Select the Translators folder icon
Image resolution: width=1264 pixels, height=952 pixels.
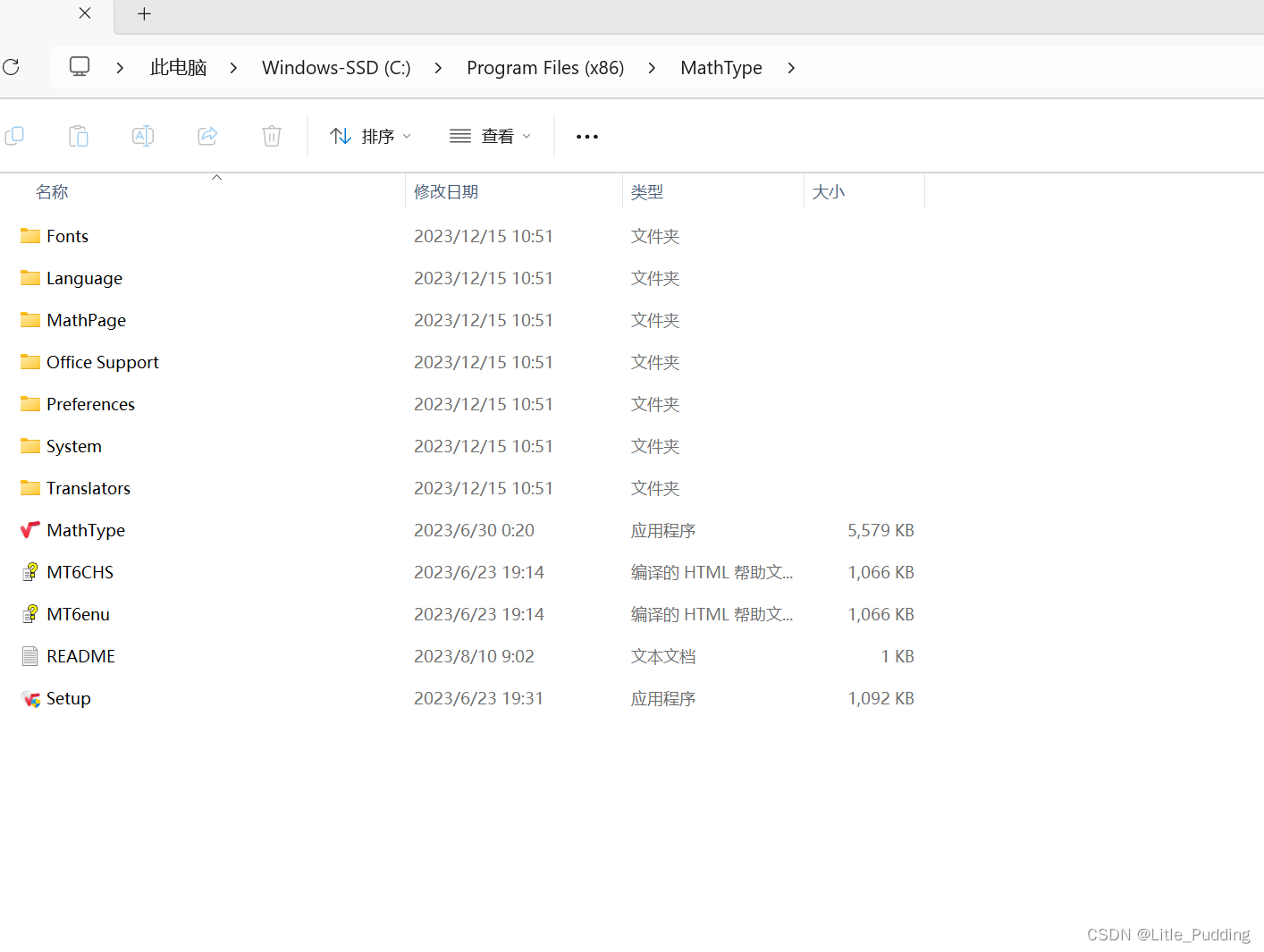30,488
